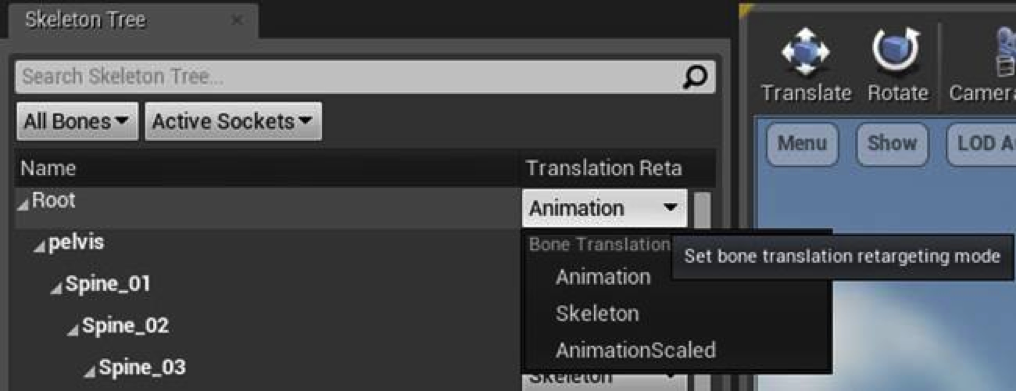1017x392 pixels.
Task: Choose Skeleton from retargeting menu
Action: tap(597, 314)
